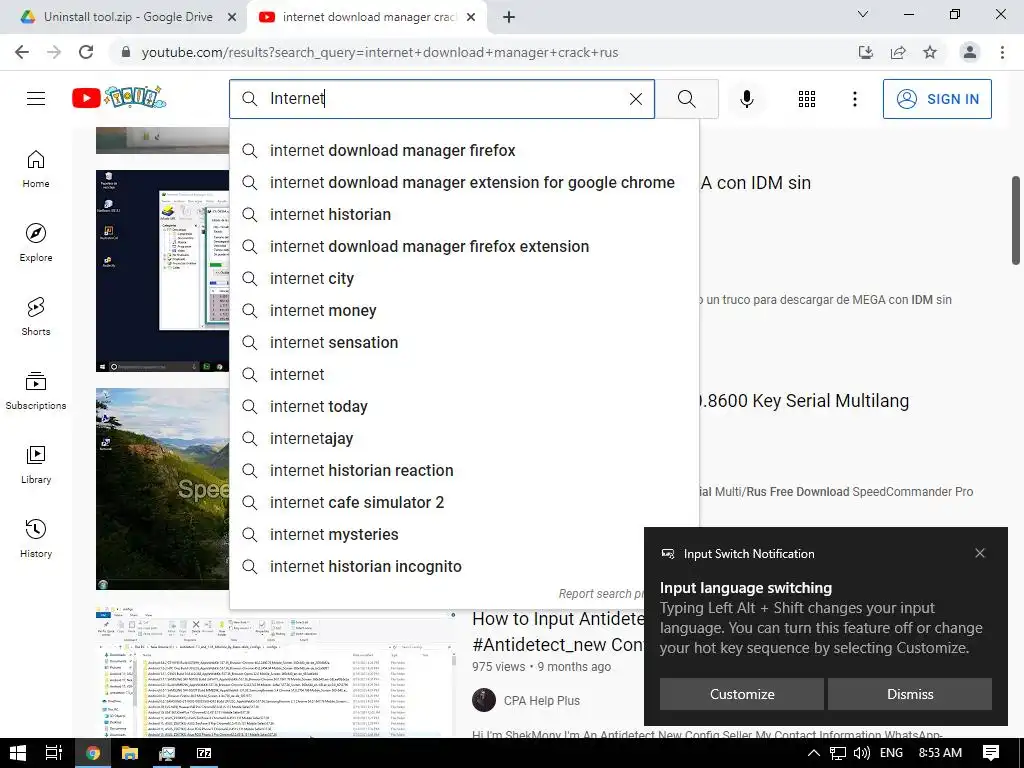Start voice search with microphone icon

[x=746, y=99]
